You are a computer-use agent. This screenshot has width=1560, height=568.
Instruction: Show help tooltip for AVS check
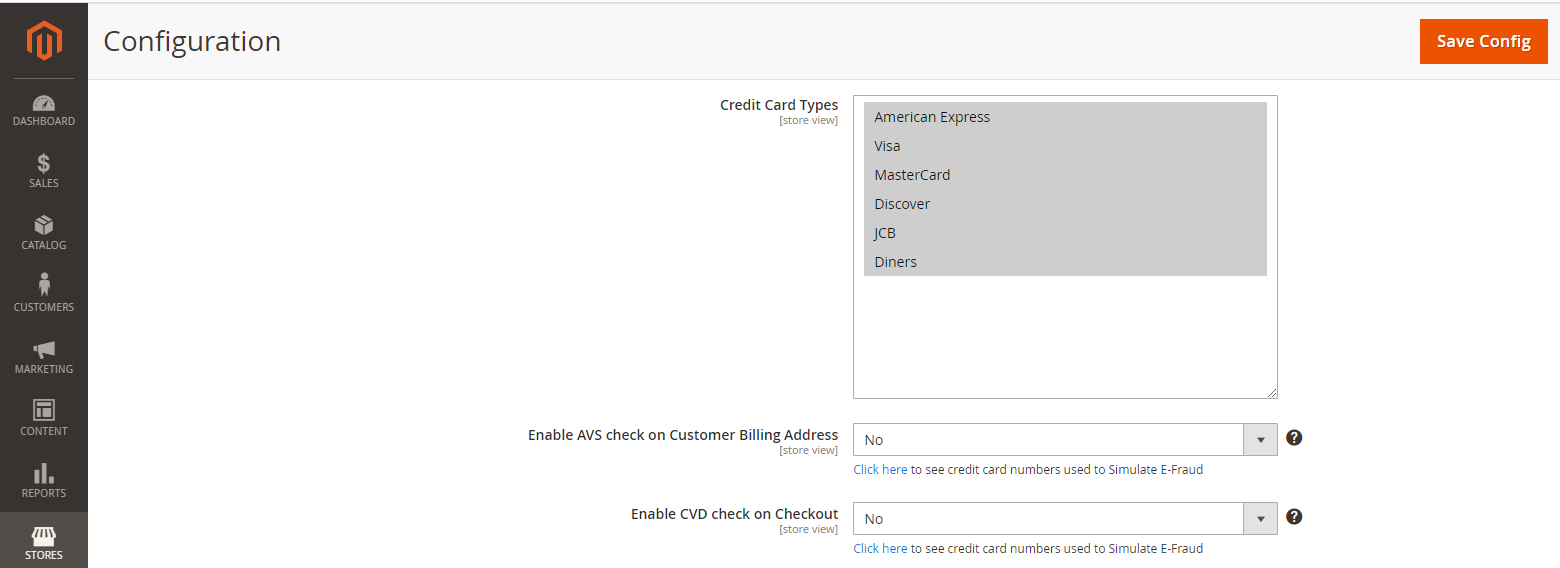(x=1294, y=438)
